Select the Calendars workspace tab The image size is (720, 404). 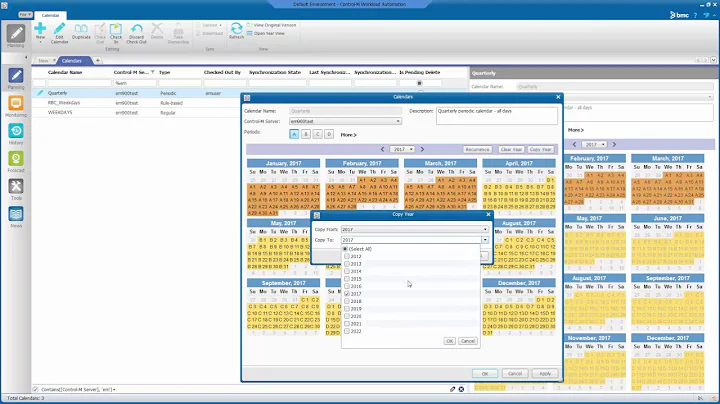point(73,61)
